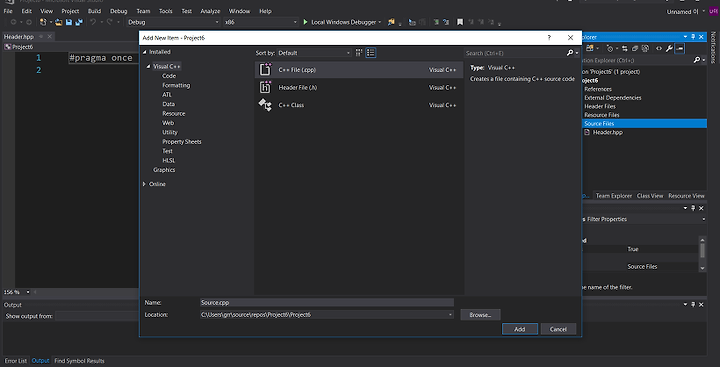This screenshot has width=720, height=367.
Task: Select the HLSL category
Action: [x=169, y=160]
